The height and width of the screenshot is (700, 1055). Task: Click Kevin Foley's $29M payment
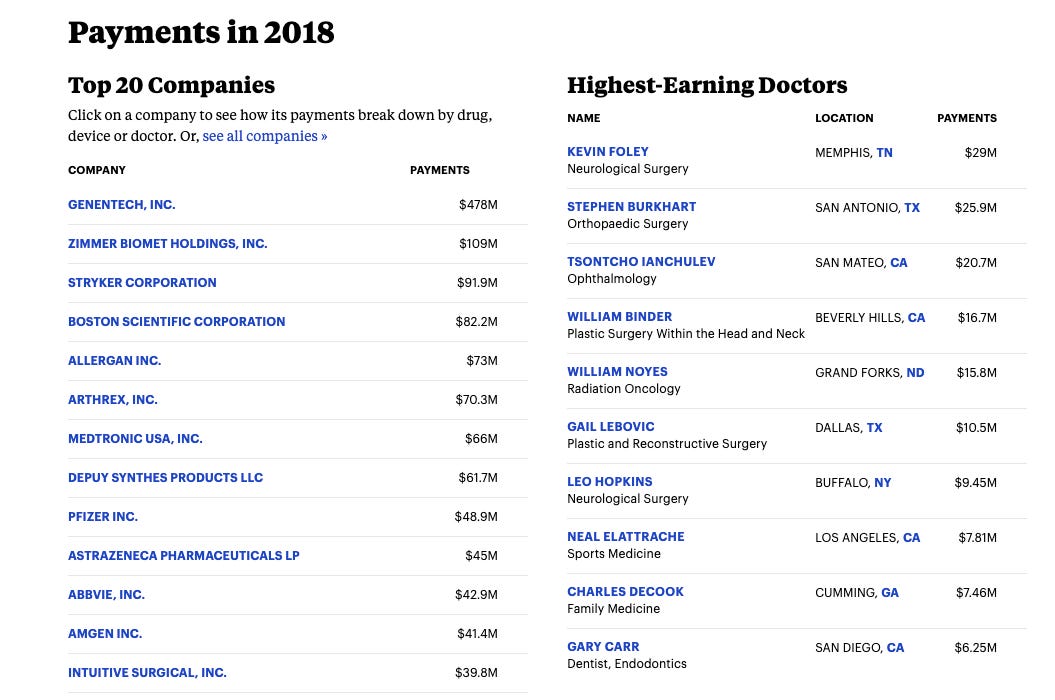click(x=980, y=153)
